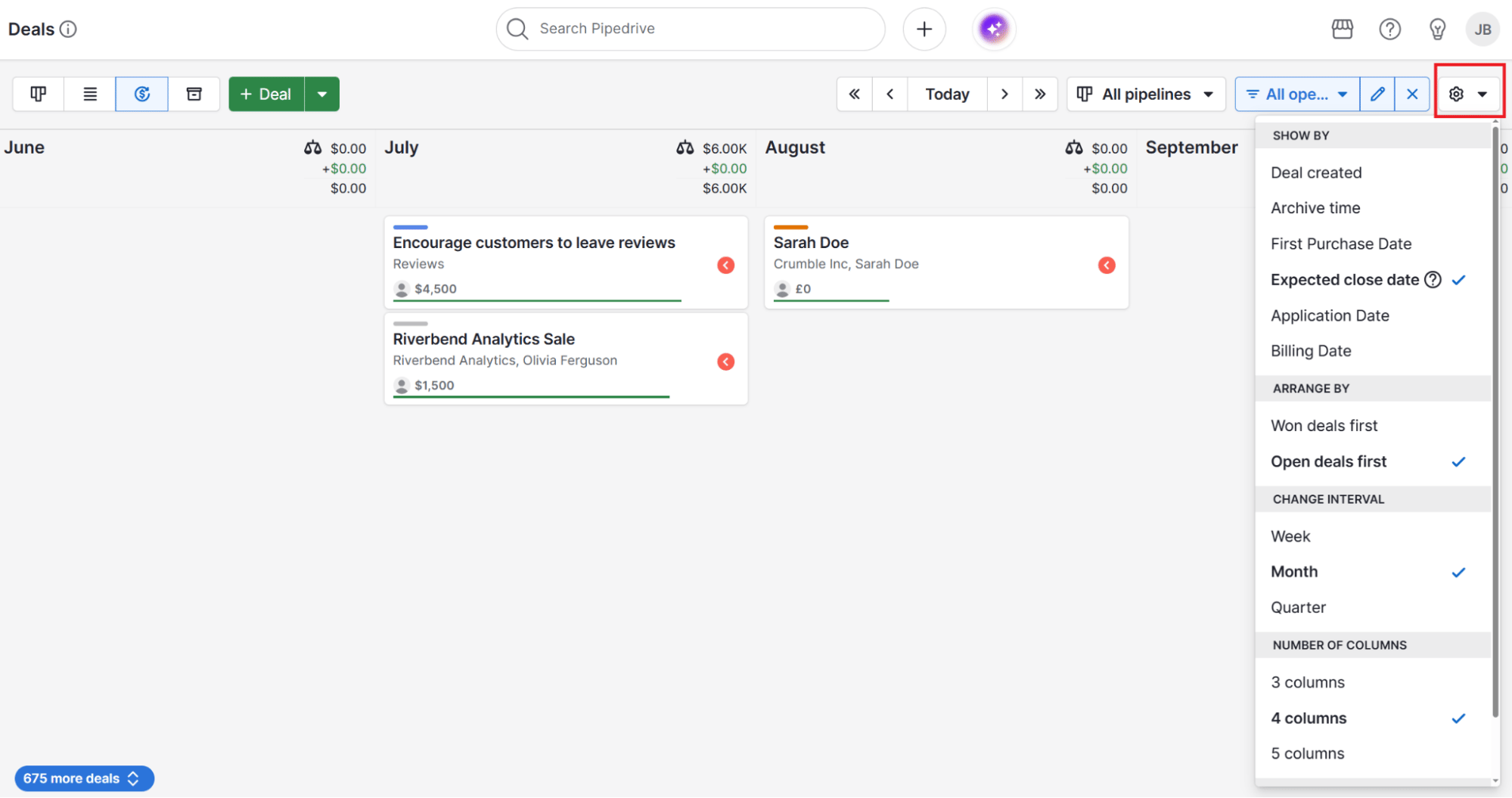The image size is (1512, 798).
Task: Switch to list view icon
Action: pos(90,94)
